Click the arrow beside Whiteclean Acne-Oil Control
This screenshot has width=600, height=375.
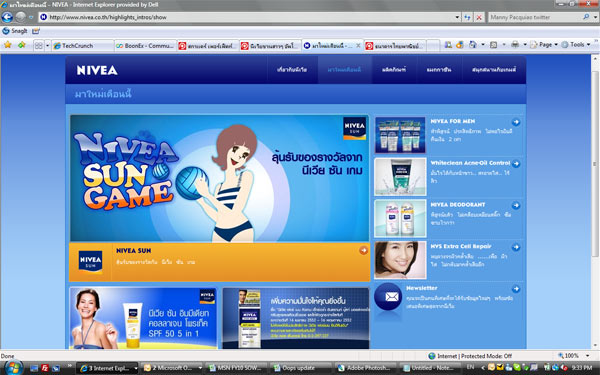coord(516,164)
